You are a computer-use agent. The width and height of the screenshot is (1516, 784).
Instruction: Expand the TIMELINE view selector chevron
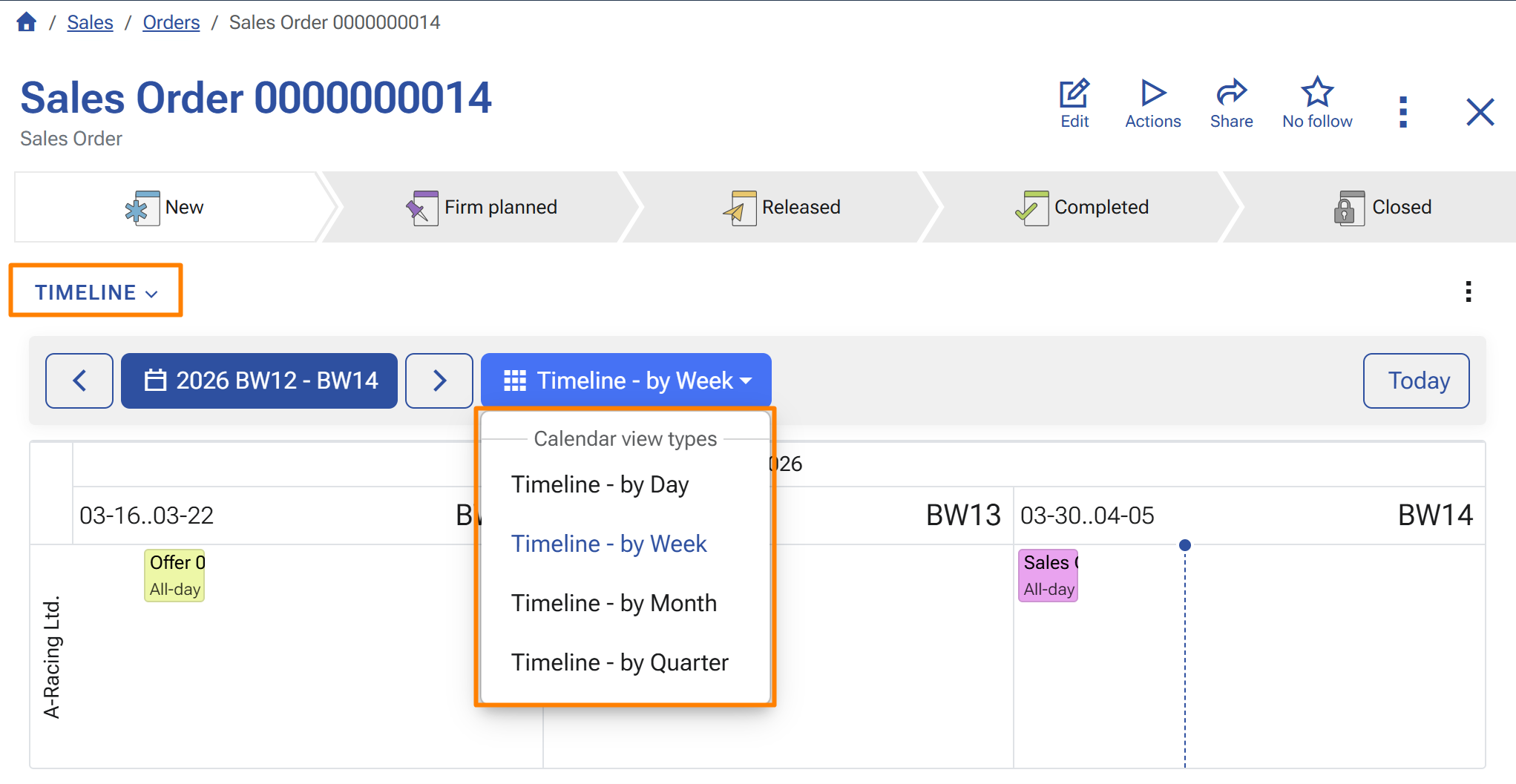(x=152, y=293)
